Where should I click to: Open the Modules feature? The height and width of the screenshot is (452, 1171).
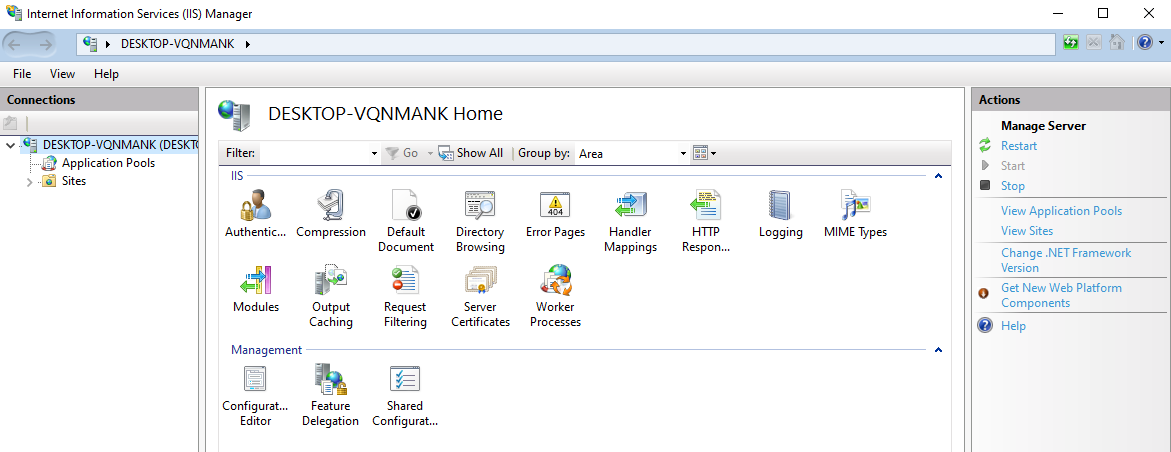[255, 288]
